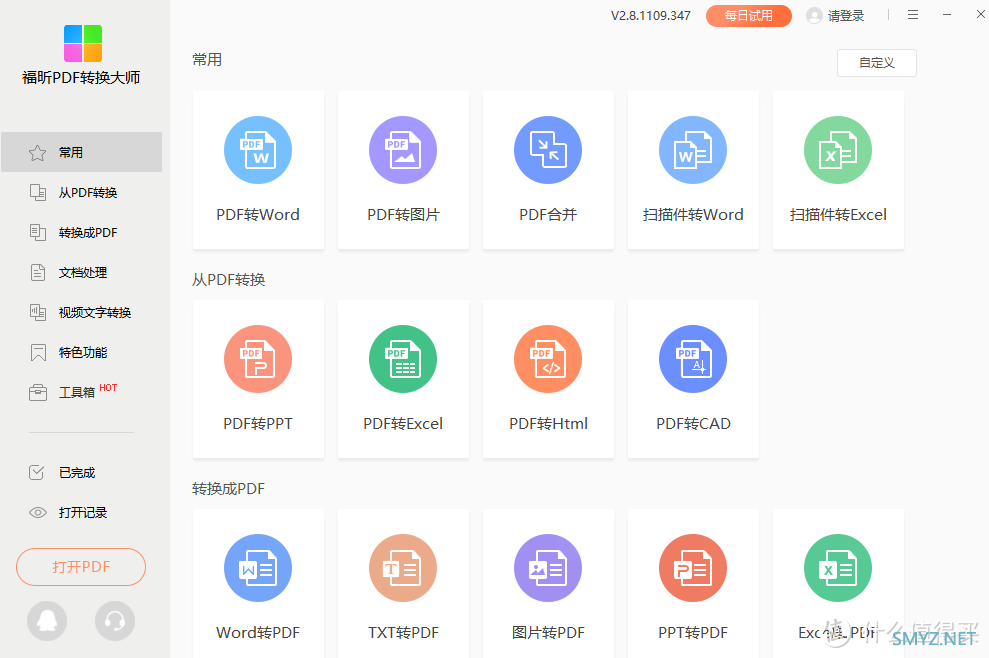Open the 特色功能 sidebar tab
This screenshot has width=989, height=658.
[x=81, y=352]
